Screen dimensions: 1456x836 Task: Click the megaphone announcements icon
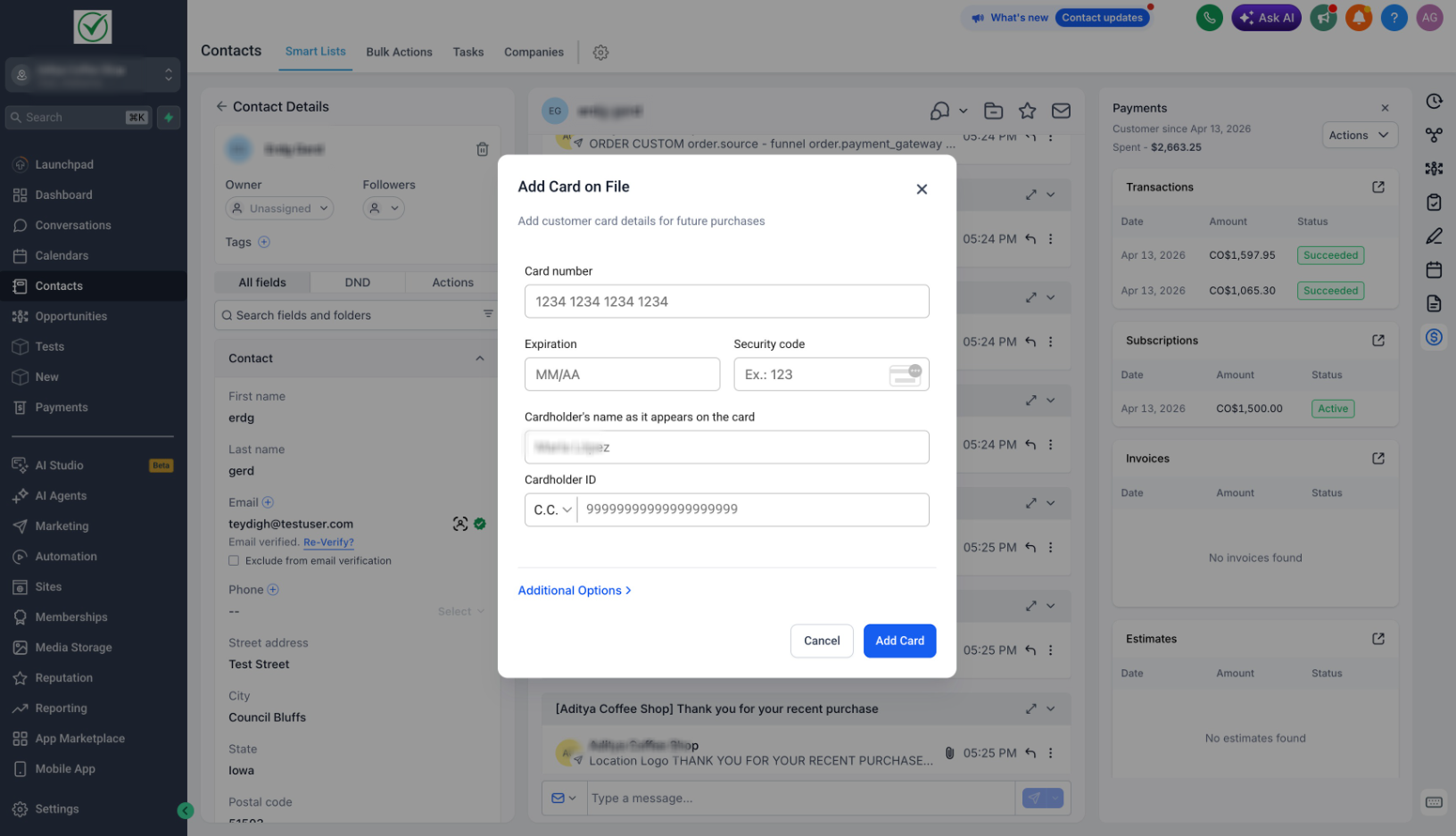(x=1324, y=18)
